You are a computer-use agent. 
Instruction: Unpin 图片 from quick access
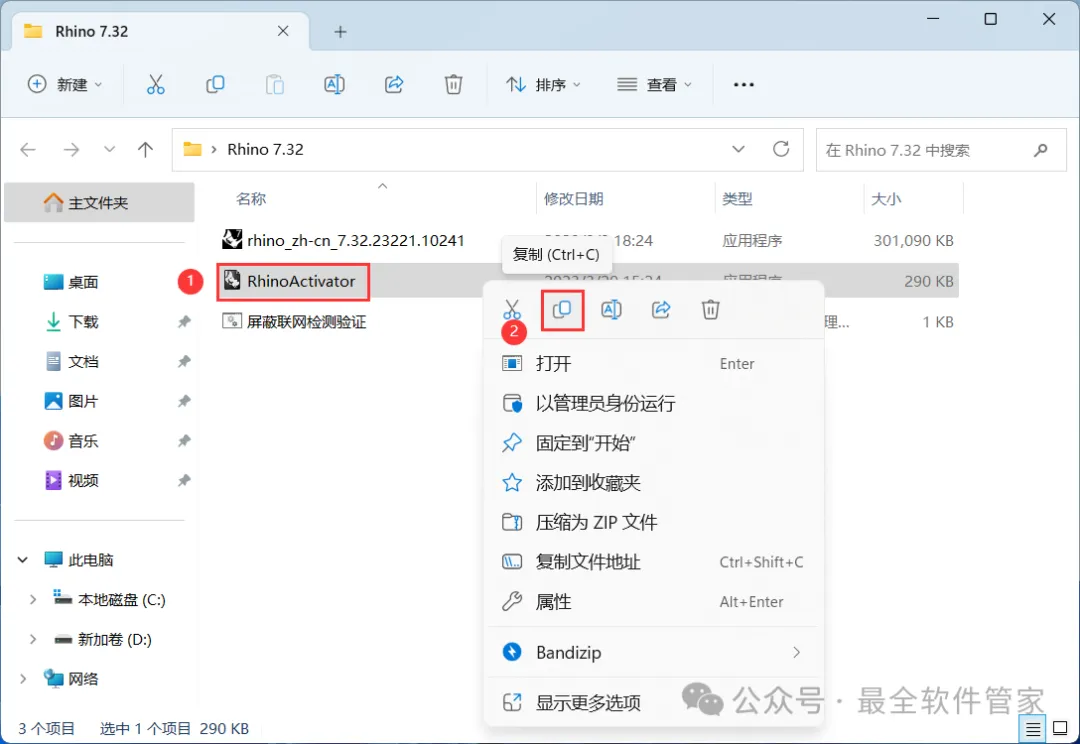point(184,401)
